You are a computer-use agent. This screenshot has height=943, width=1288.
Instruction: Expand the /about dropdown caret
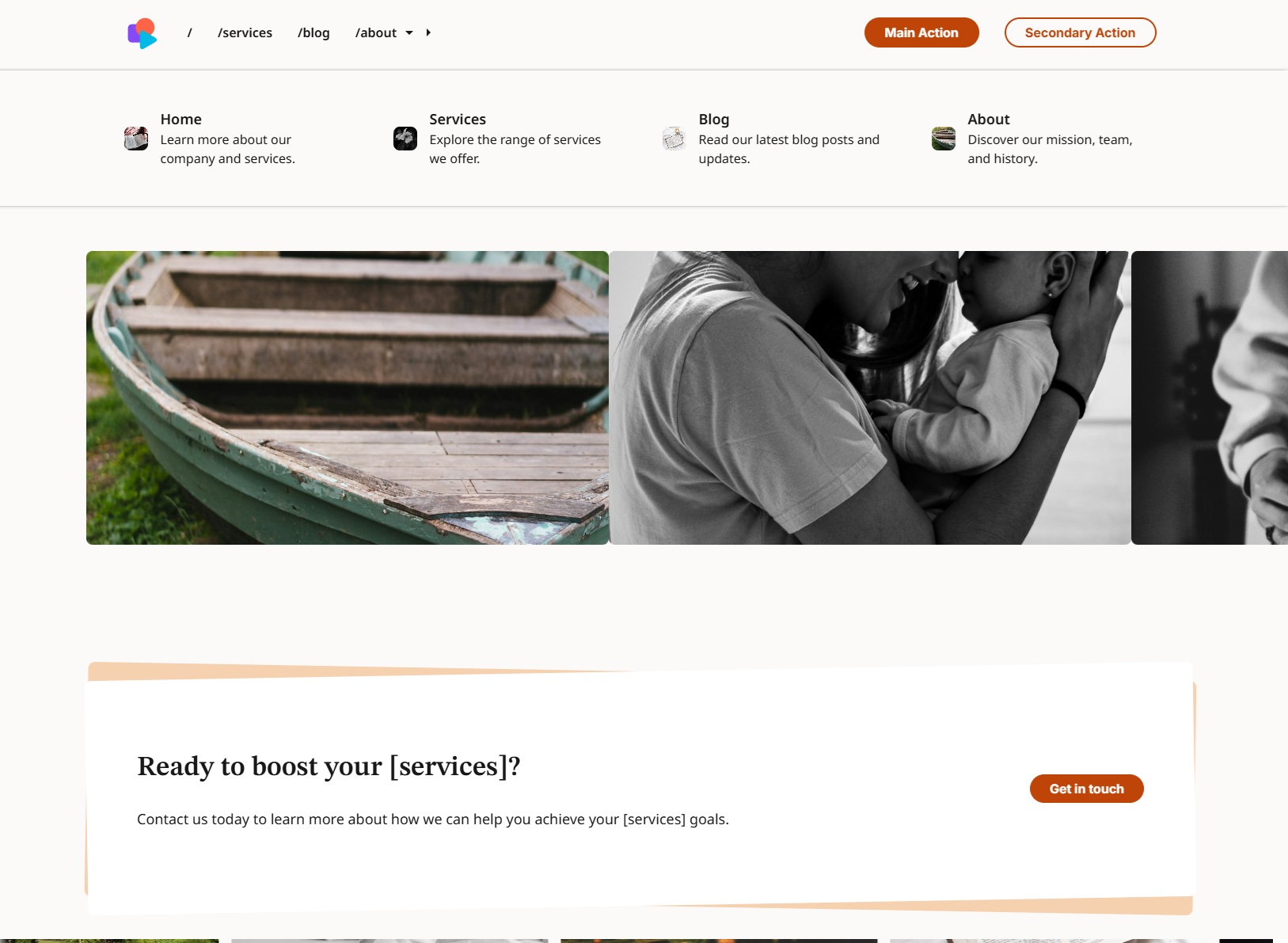click(x=409, y=33)
